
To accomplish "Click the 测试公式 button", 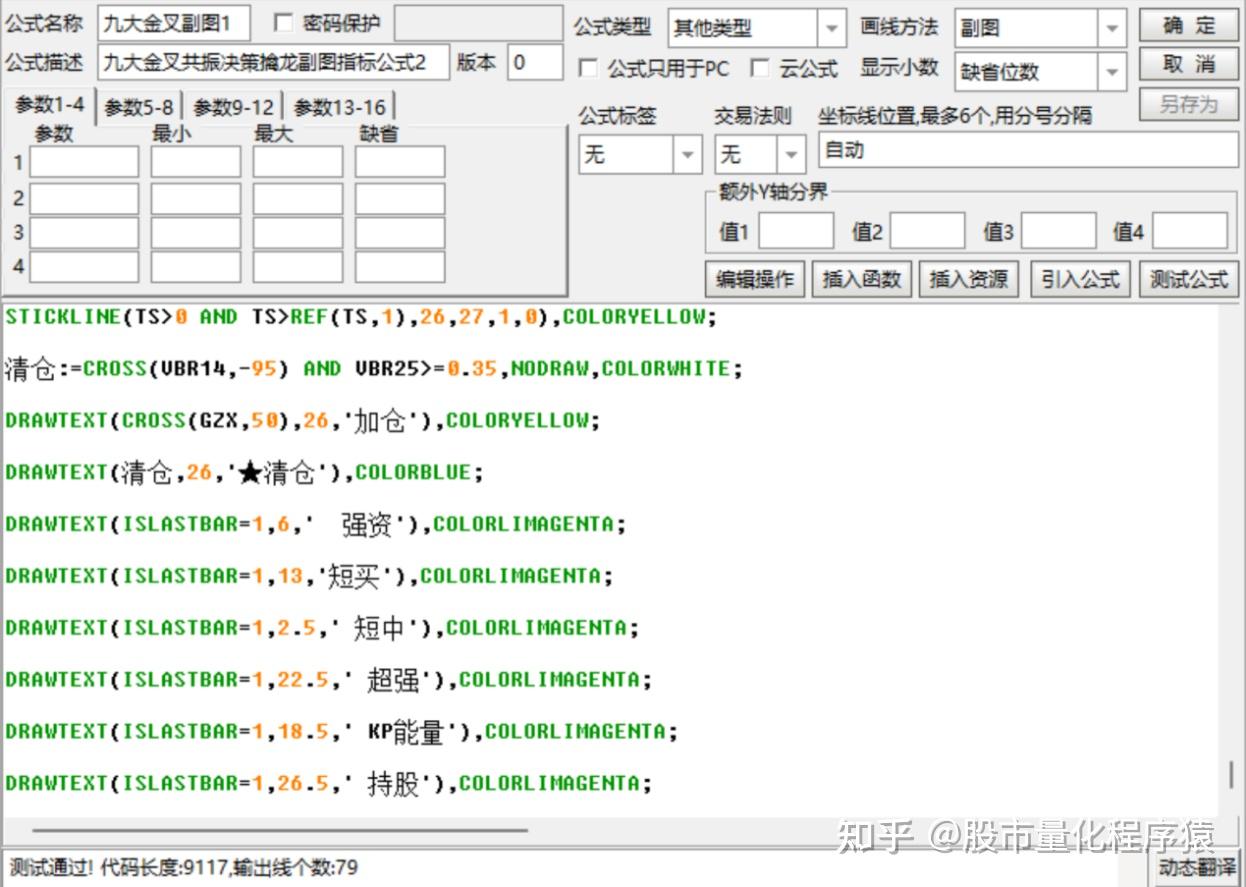I will pos(1189,279).
